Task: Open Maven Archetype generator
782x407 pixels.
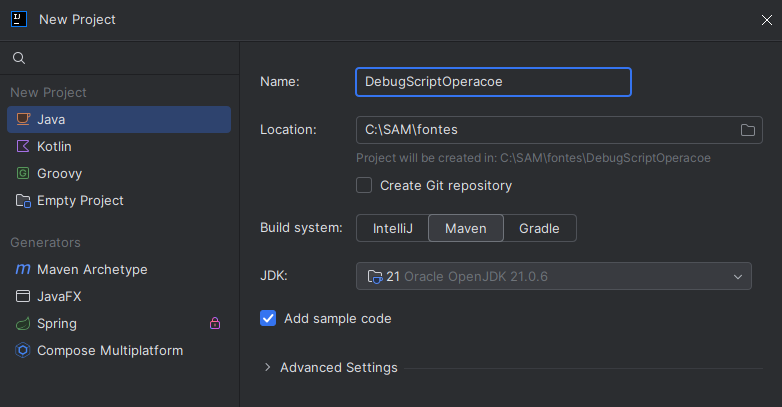Action: (119, 269)
